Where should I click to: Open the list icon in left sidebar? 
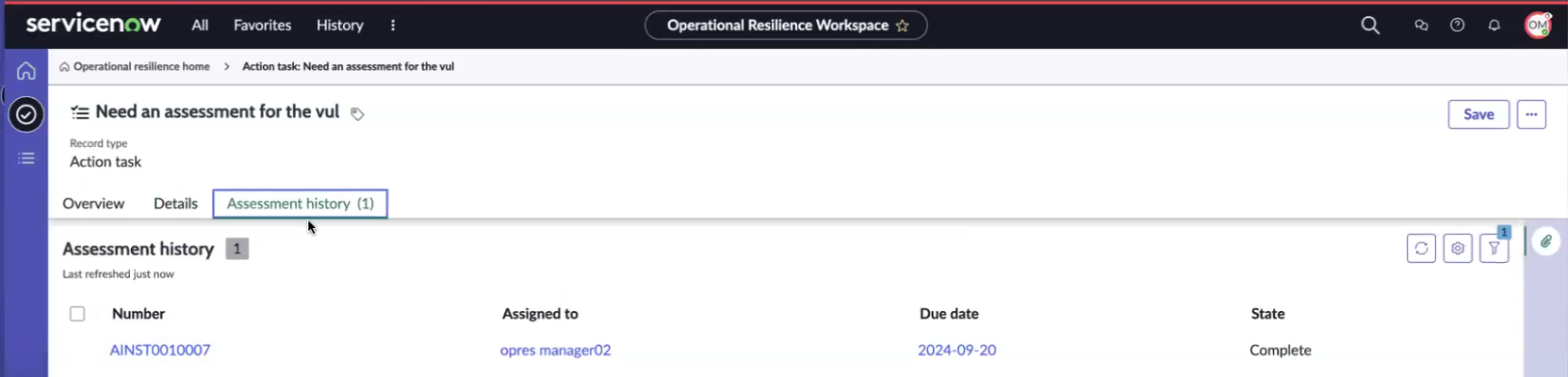pos(26,158)
